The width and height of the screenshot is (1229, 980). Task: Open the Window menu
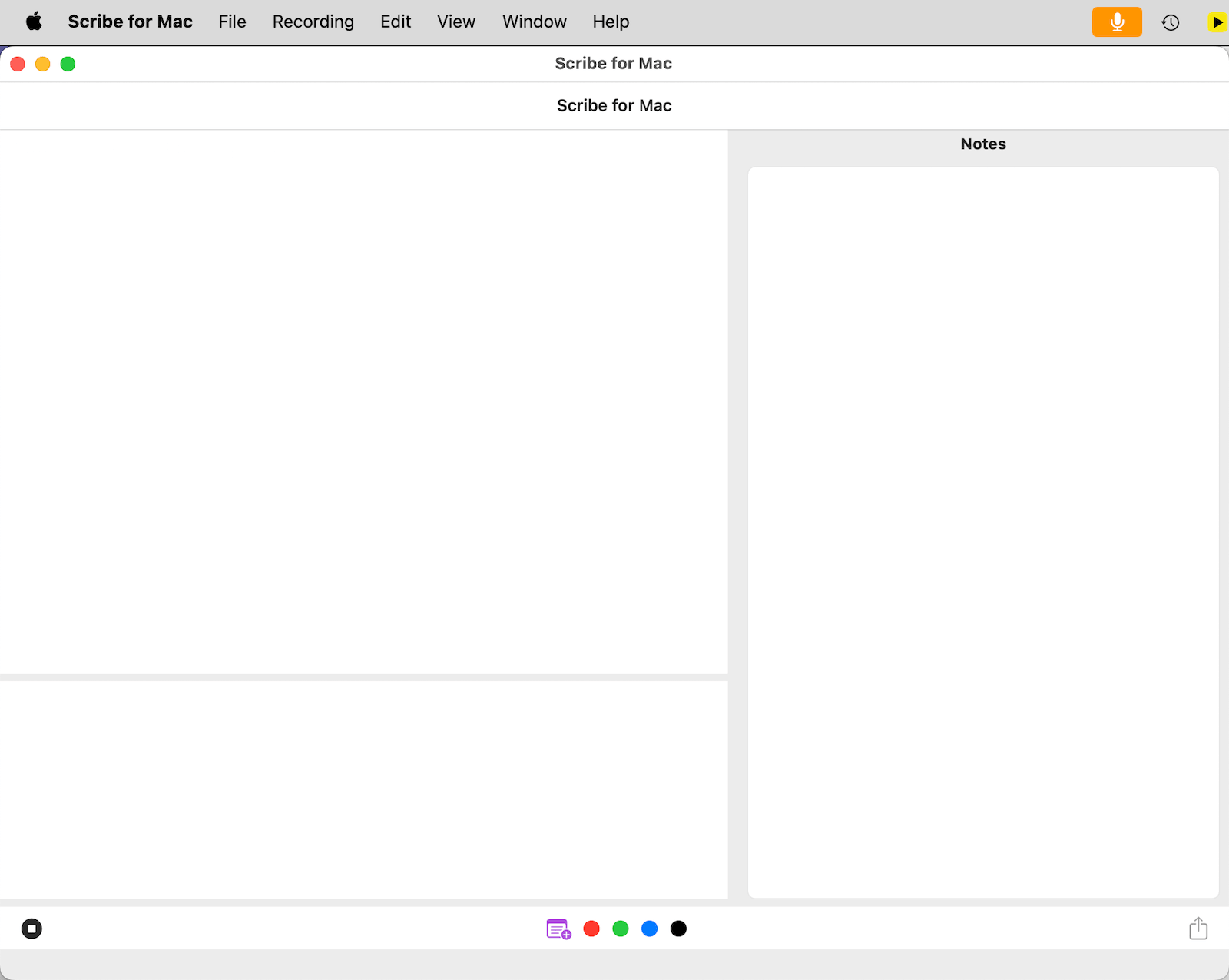click(x=534, y=22)
